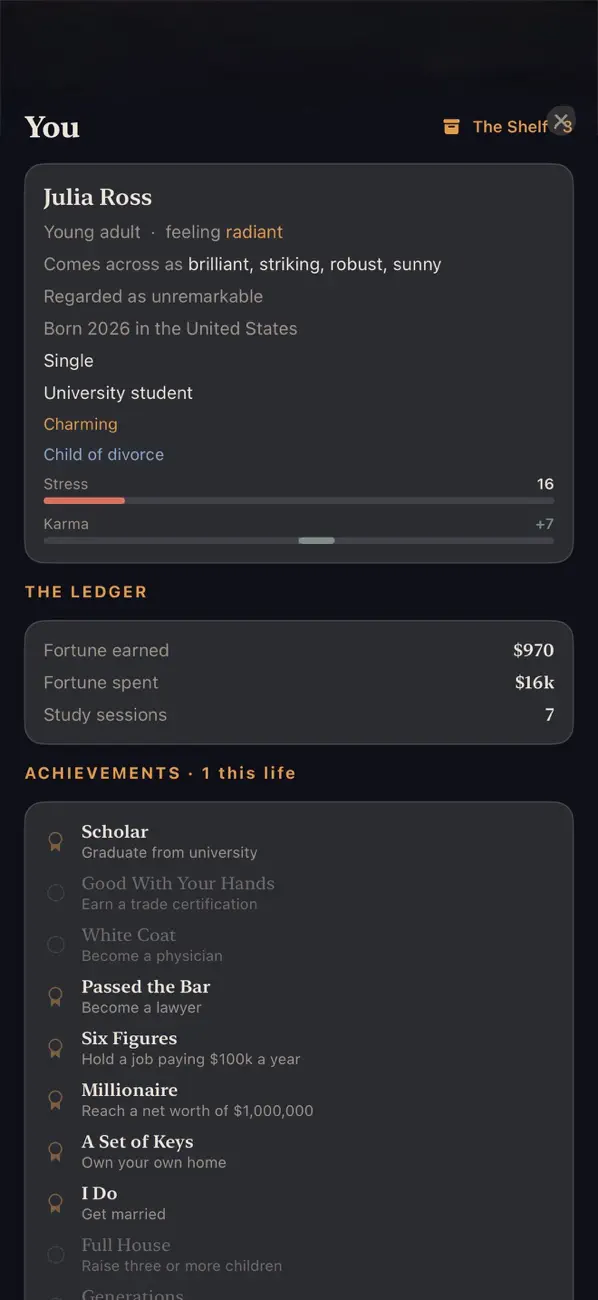Click the Julia Ross name heading
The image size is (598, 1300).
[x=98, y=198]
